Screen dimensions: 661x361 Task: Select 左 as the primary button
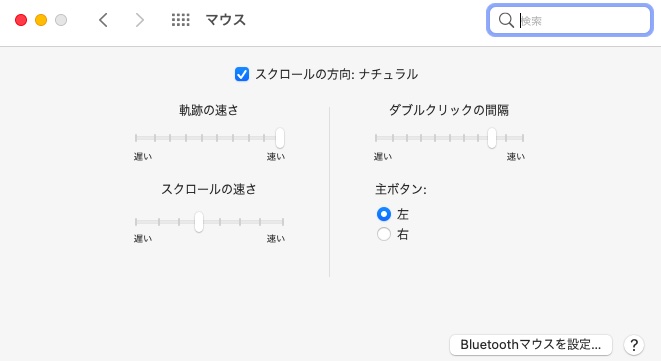[384, 214]
